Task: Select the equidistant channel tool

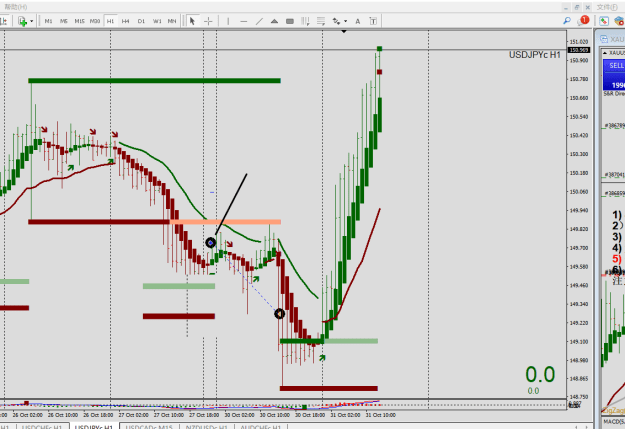Action: [305, 21]
